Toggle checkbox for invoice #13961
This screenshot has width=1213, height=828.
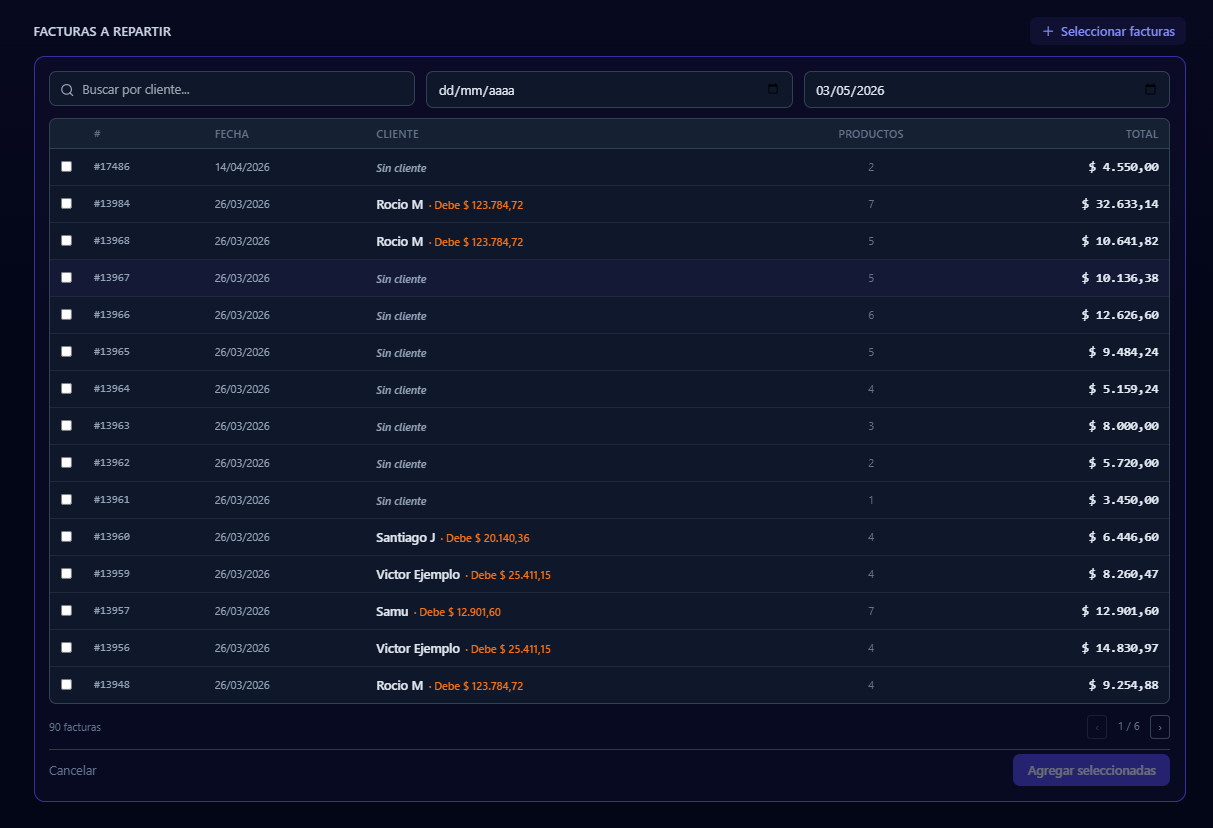(66, 499)
